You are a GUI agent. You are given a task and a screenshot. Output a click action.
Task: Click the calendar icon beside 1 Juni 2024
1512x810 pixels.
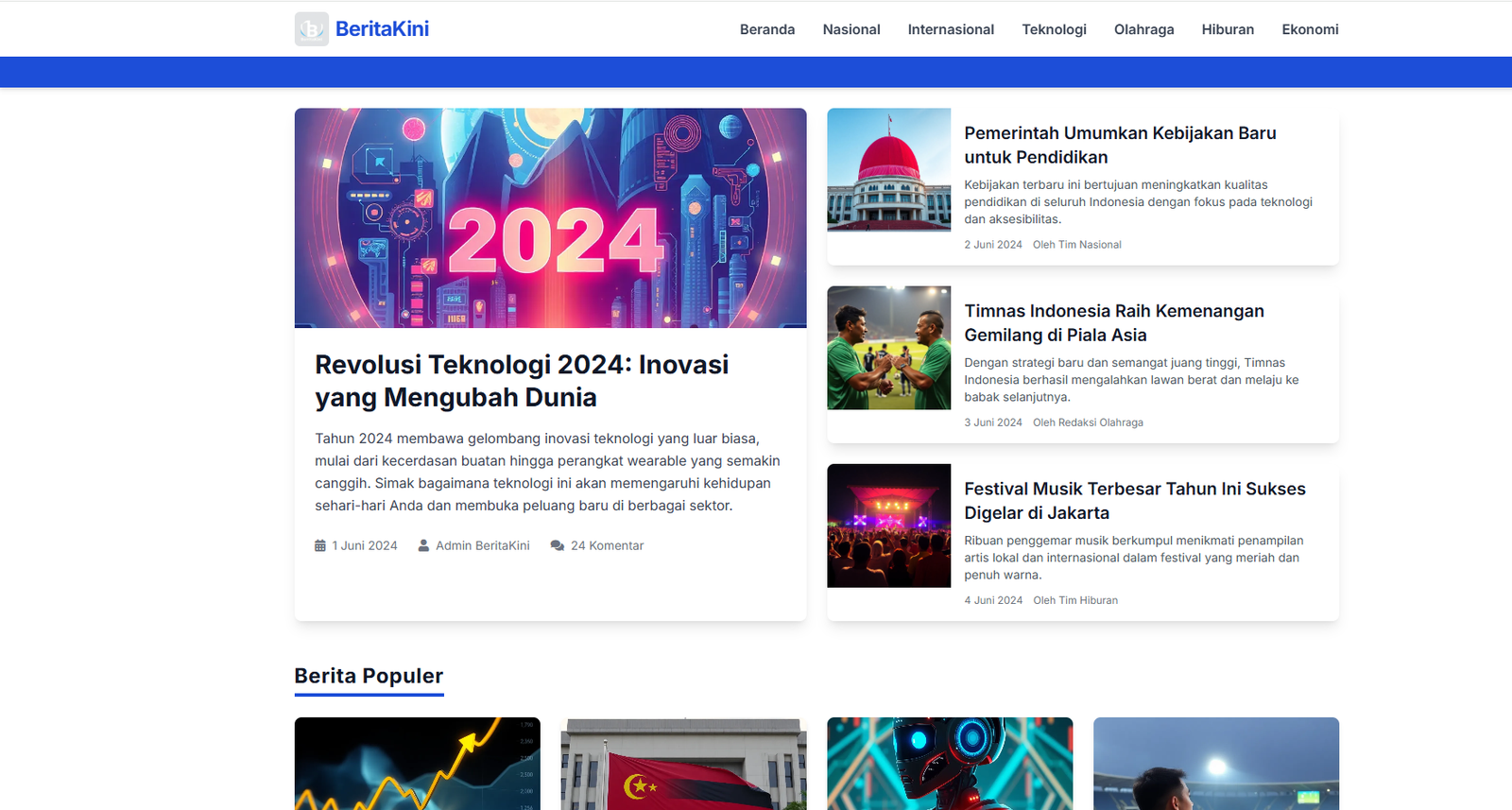click(320, 545)
